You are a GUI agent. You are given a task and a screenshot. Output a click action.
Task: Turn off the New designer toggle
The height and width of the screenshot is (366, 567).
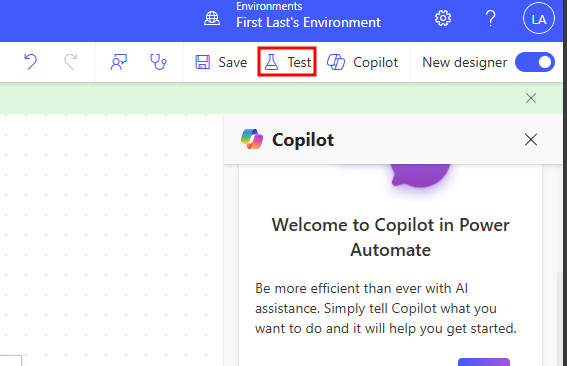[535, 62]
